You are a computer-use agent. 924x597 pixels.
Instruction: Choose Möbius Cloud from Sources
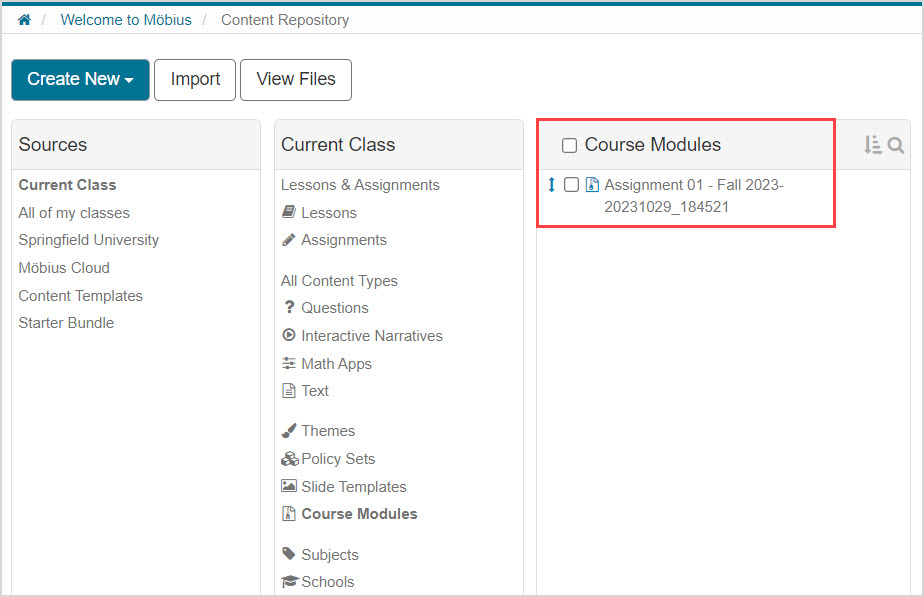pyautogui.click(x=64, y=268)
